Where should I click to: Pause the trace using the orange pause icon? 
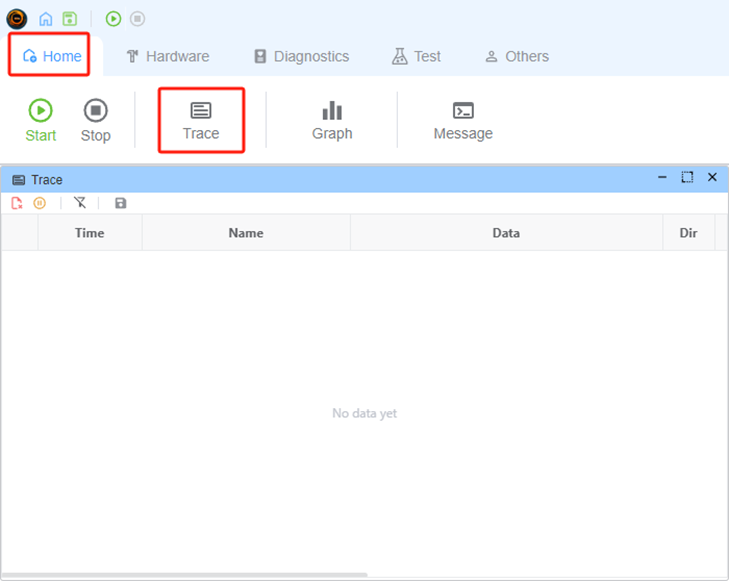[x=40, y=203]
